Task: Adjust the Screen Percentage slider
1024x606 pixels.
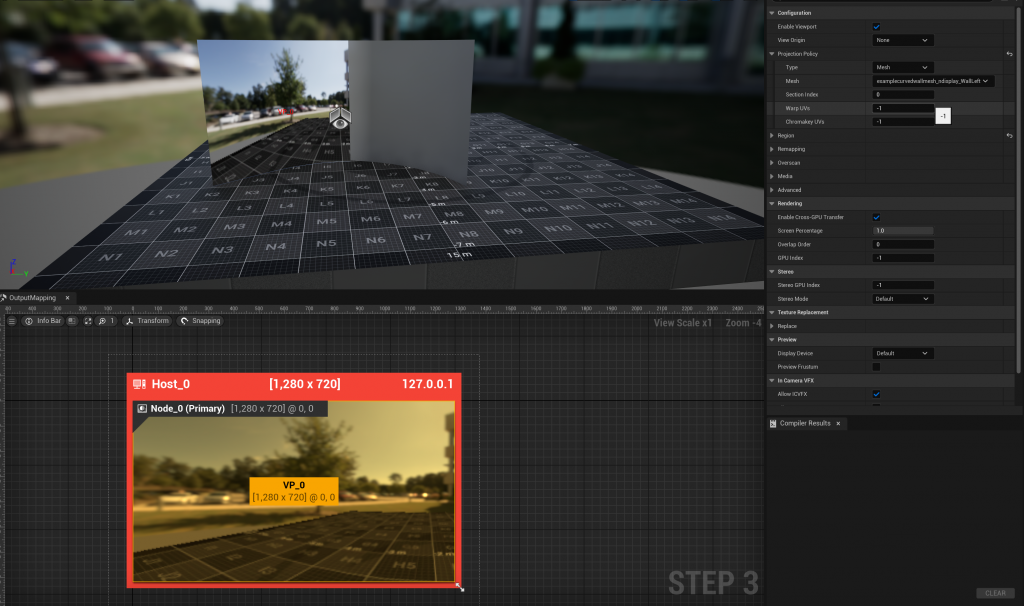Action: (x=903, y=231)
